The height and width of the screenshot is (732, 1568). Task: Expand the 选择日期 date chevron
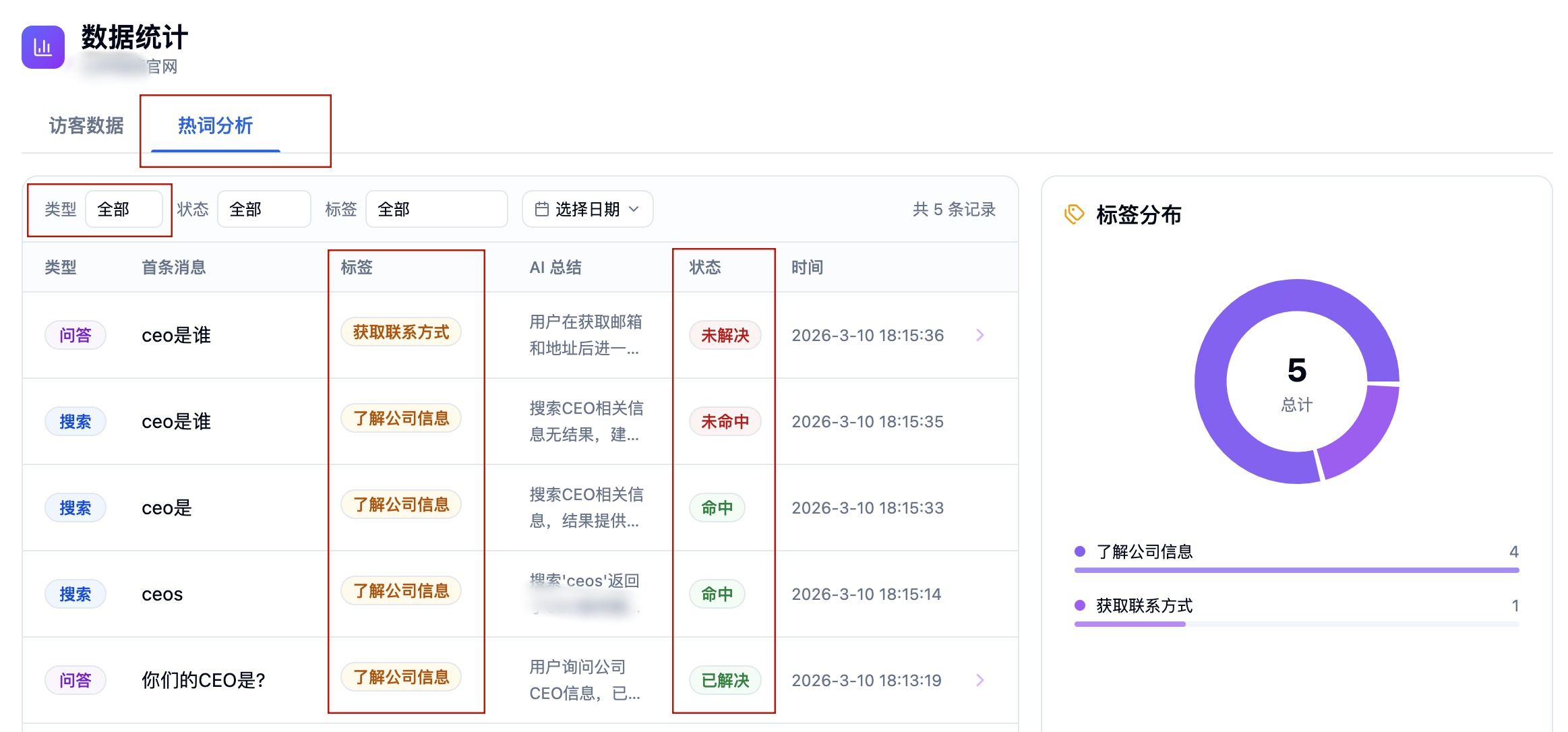pyautogui.click(x=634, y=209)
